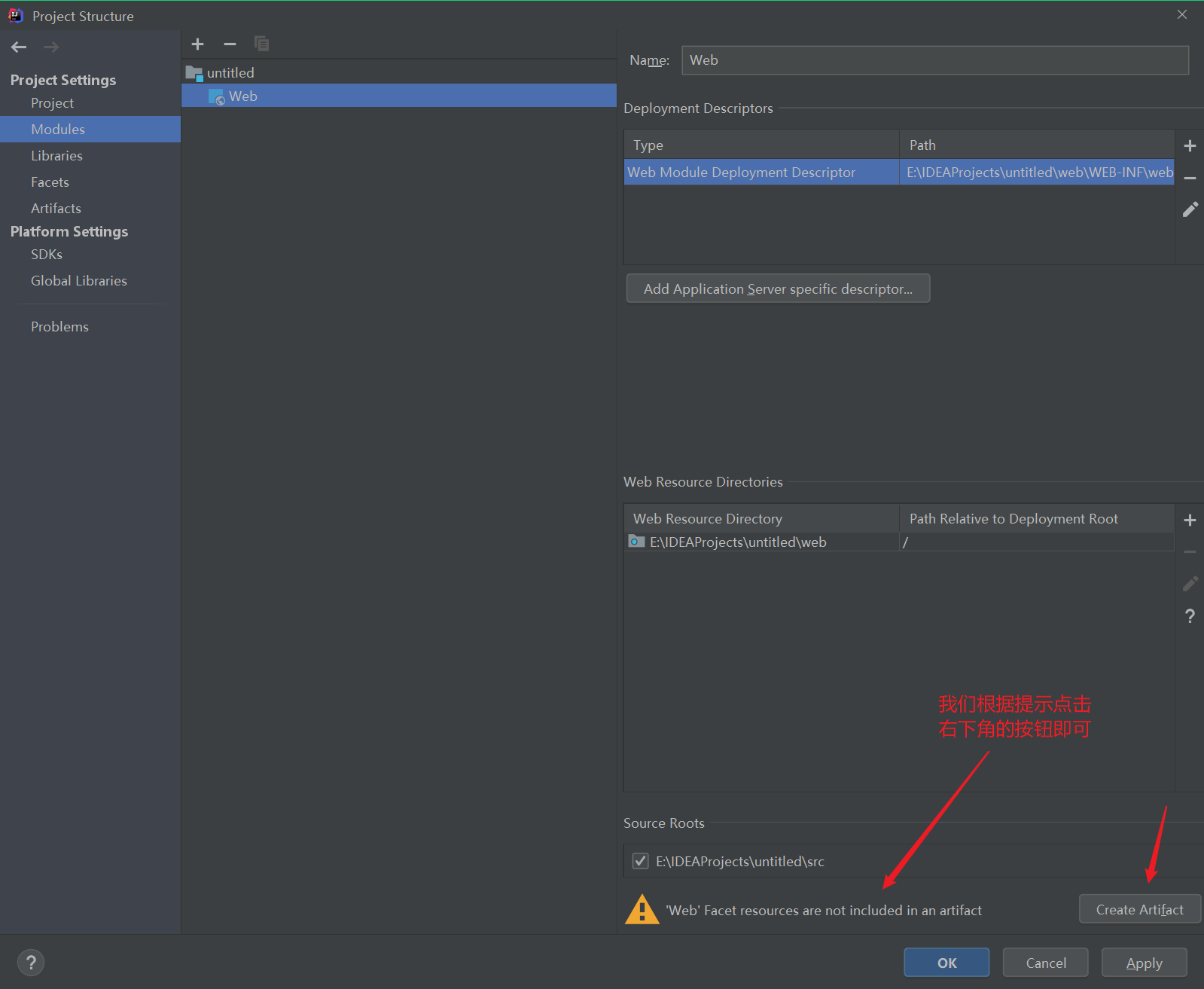1204x989 pixels.
Task: Edit web resource directory pencil icon
Action: 1190,584
